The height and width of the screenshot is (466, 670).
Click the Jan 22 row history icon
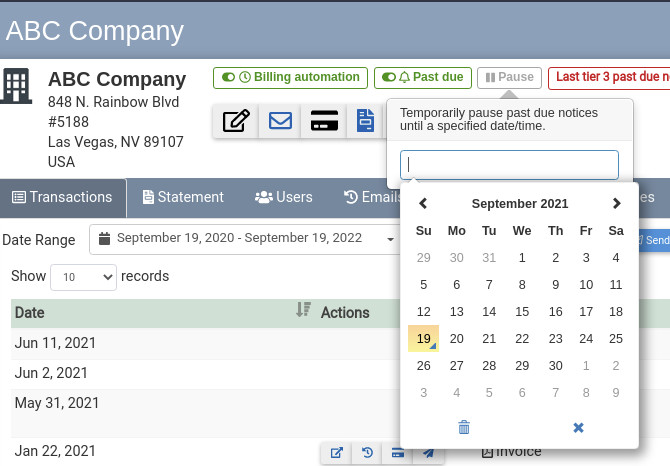tap(368, 453)
